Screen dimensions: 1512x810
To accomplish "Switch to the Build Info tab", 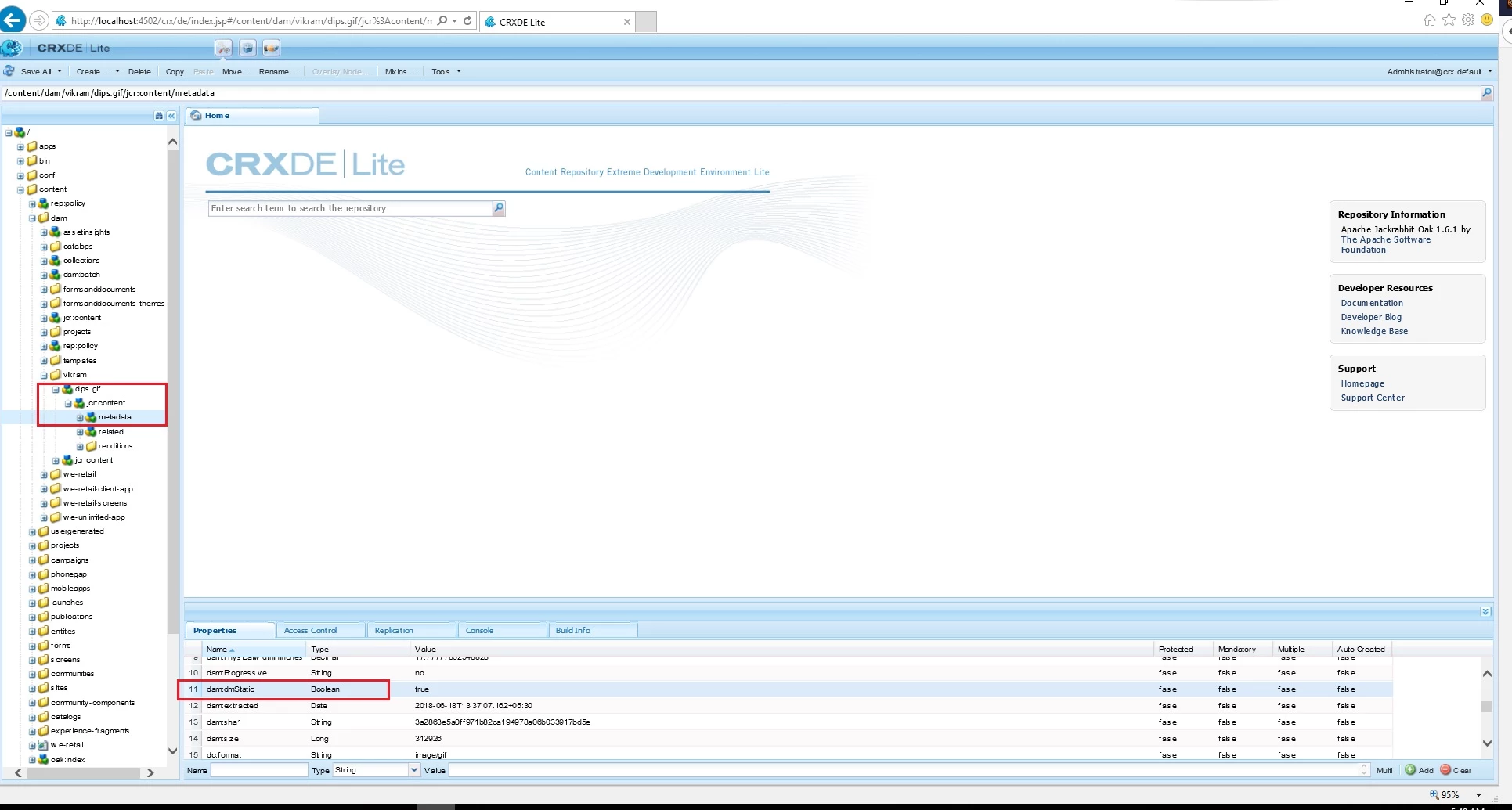I will [593, 630].
